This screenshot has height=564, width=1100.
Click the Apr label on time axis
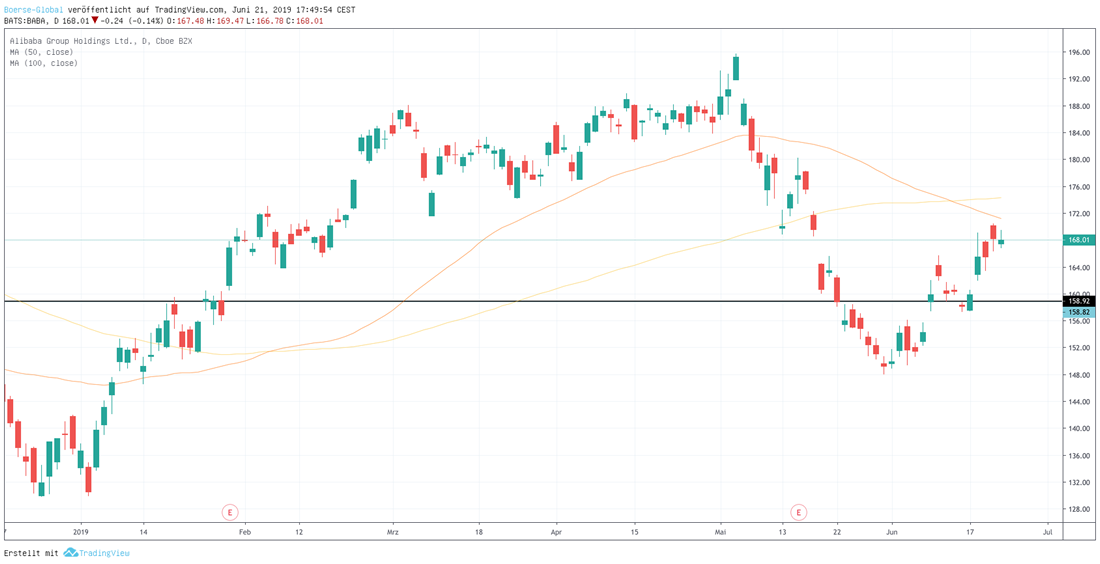(556, 532)
